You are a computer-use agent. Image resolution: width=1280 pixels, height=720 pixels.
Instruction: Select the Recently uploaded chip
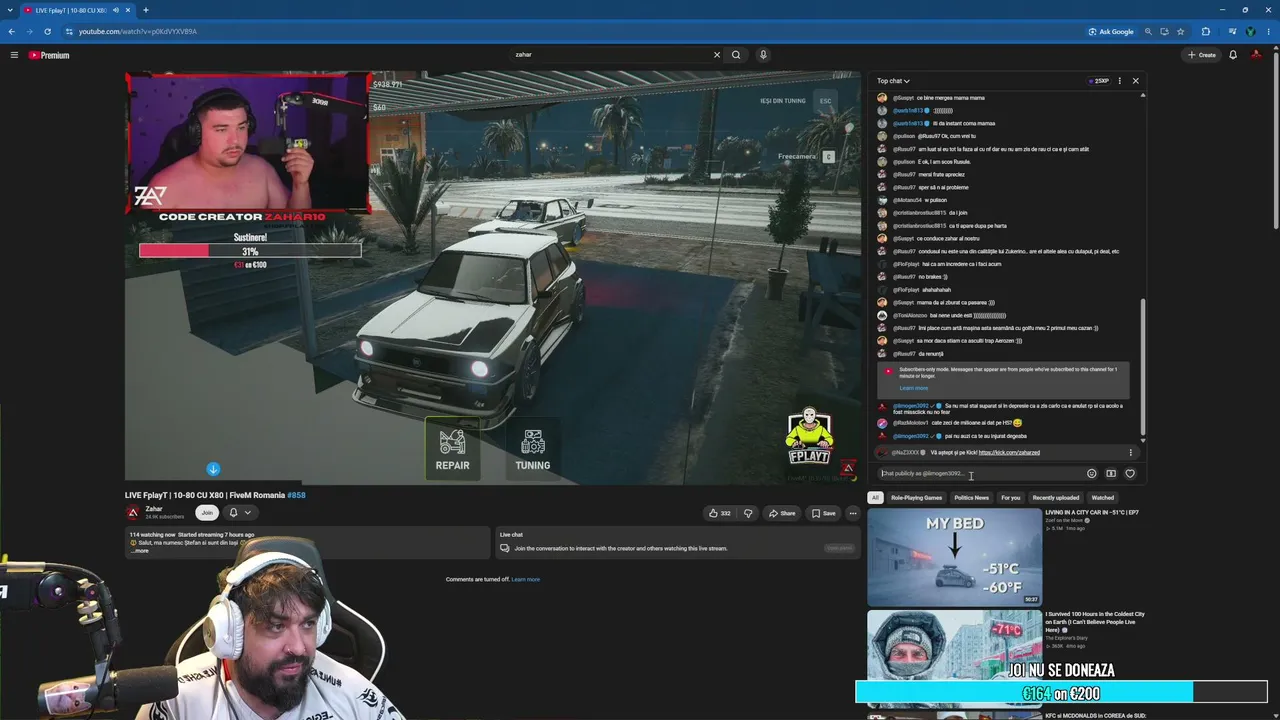click(x=1055, y=498)
